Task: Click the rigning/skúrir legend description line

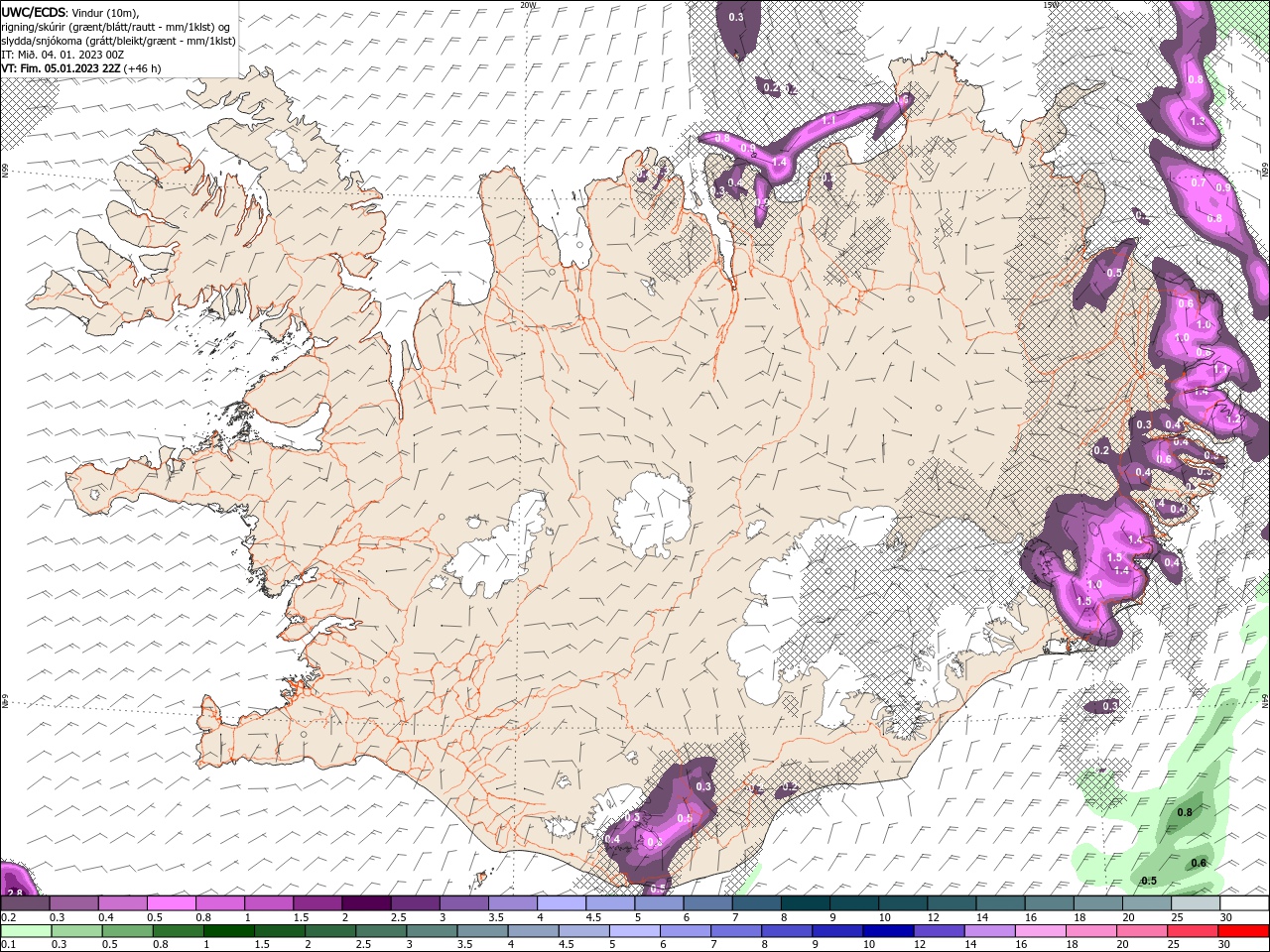Action: tap(116, 26)
